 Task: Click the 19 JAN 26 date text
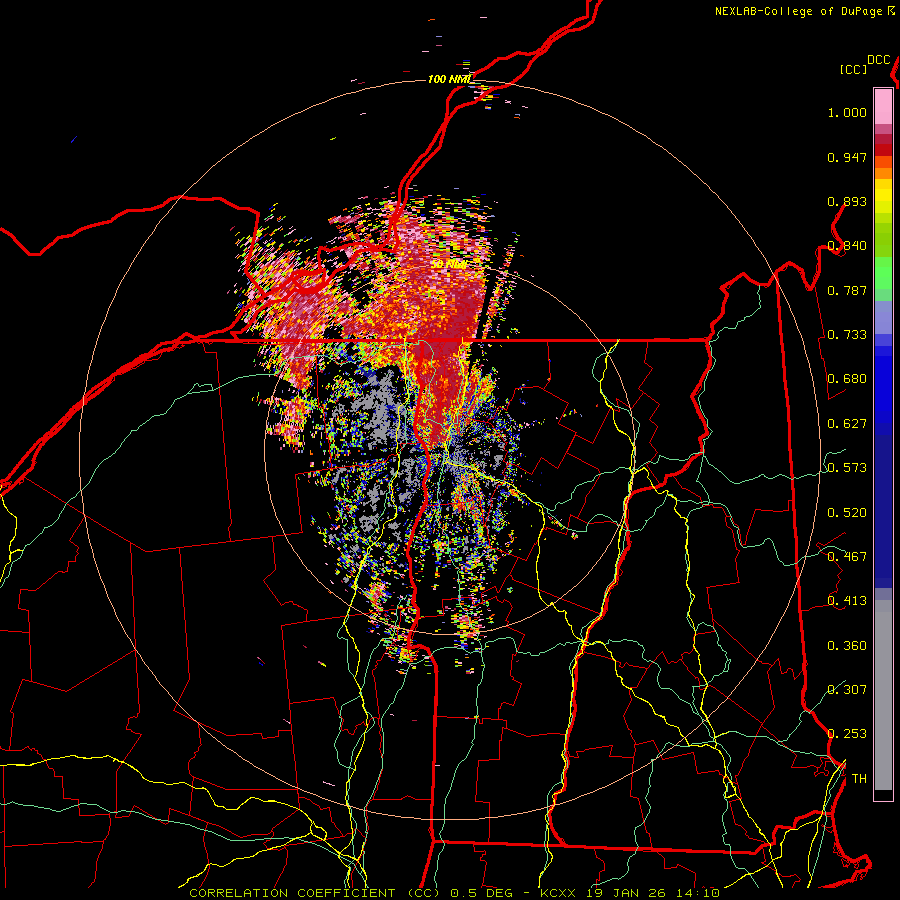point(626,893)
